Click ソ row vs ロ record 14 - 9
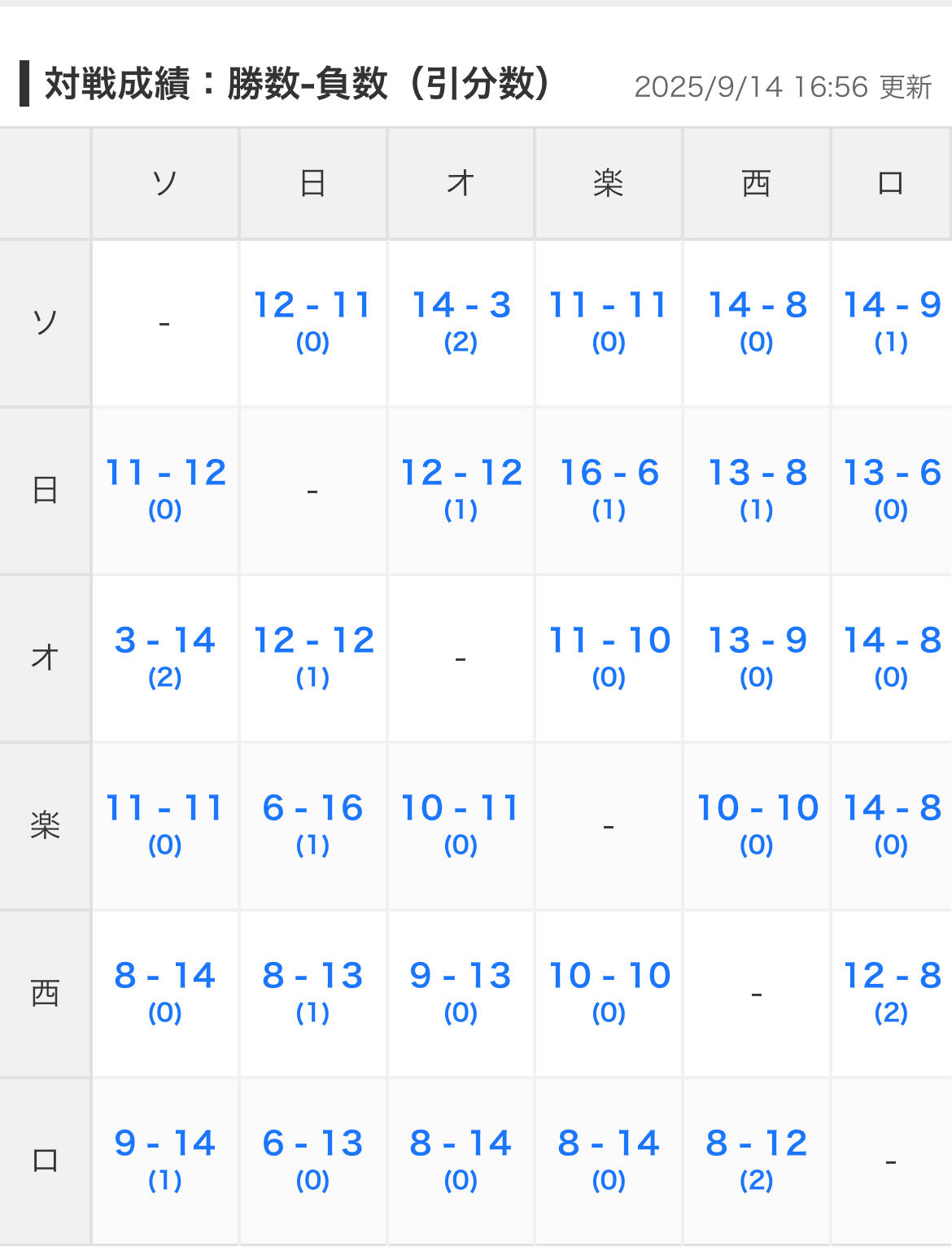 892,307
